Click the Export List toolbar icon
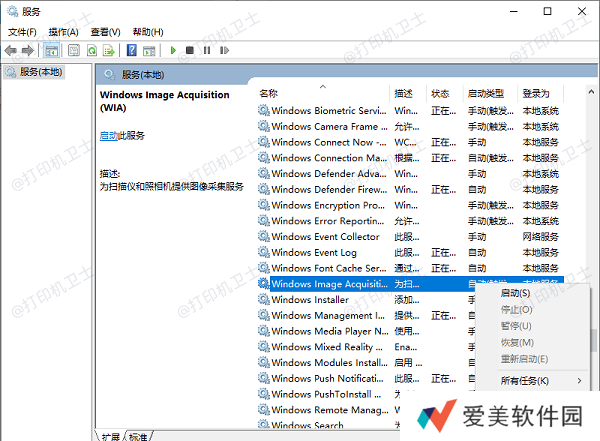Viewport: 600px width, 441px height. click(110, 50)
